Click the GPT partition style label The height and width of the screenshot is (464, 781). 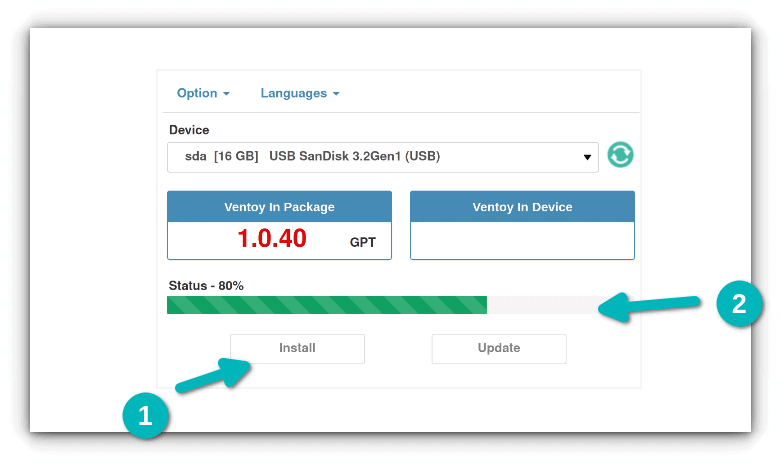(x=363, y=242)
